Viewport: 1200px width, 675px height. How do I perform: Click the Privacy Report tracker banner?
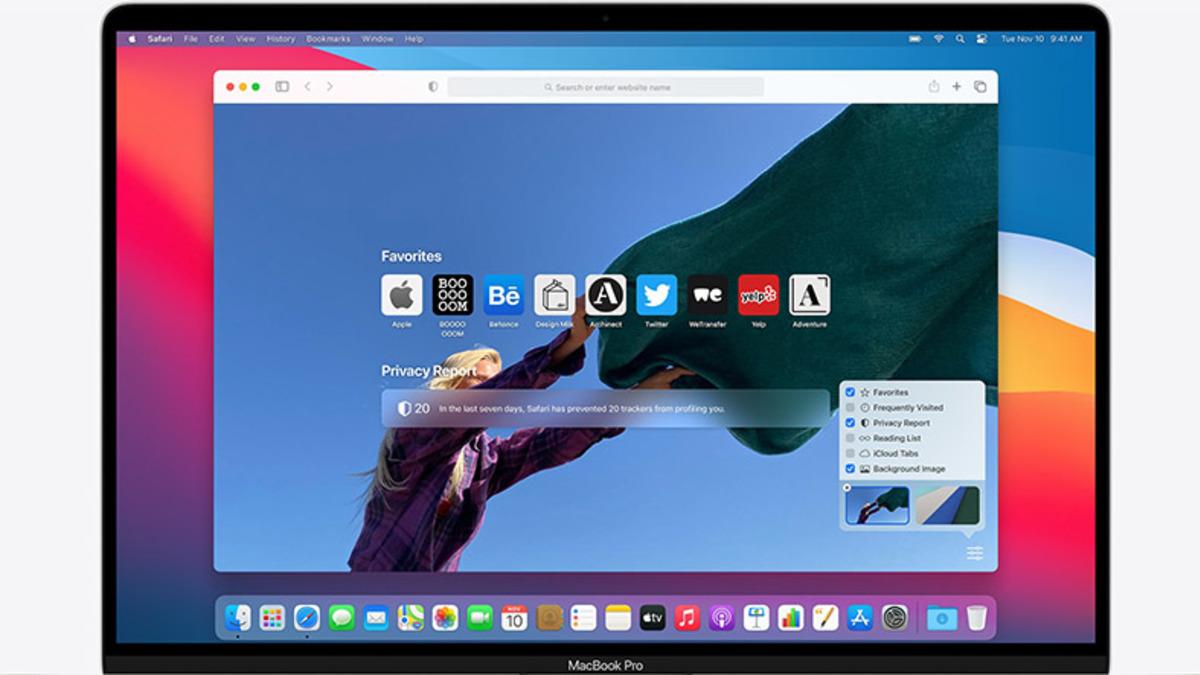pos(605,409)
